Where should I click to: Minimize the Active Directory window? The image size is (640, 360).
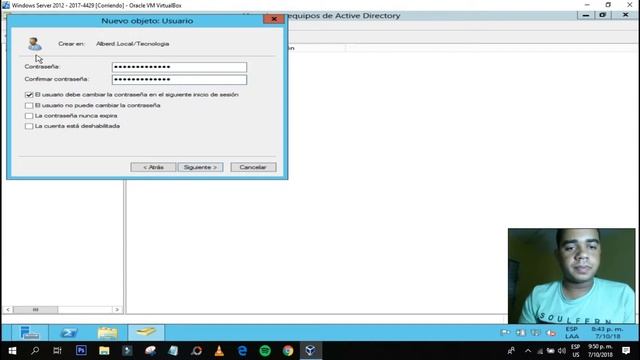point(586,16)
